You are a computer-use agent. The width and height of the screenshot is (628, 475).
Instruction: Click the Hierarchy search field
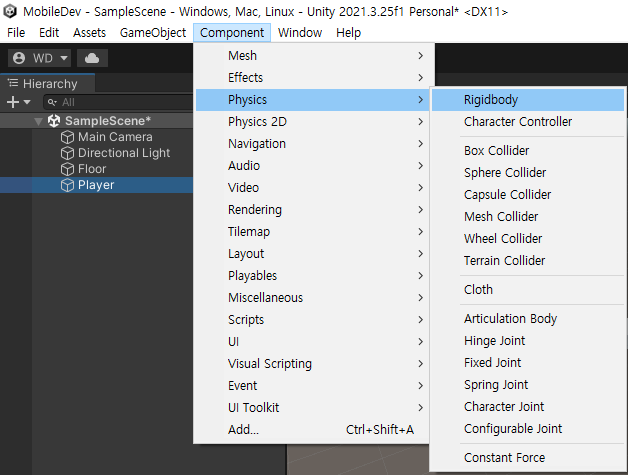coord(118,102)
